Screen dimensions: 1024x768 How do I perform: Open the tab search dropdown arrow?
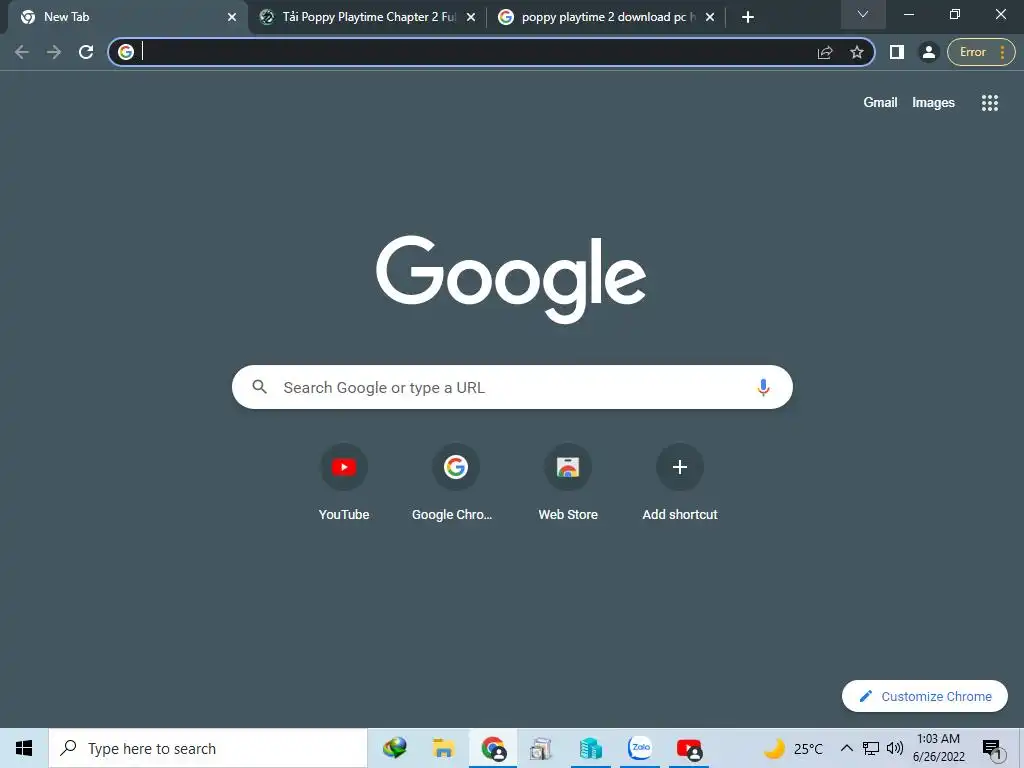[x=863, y=14]
